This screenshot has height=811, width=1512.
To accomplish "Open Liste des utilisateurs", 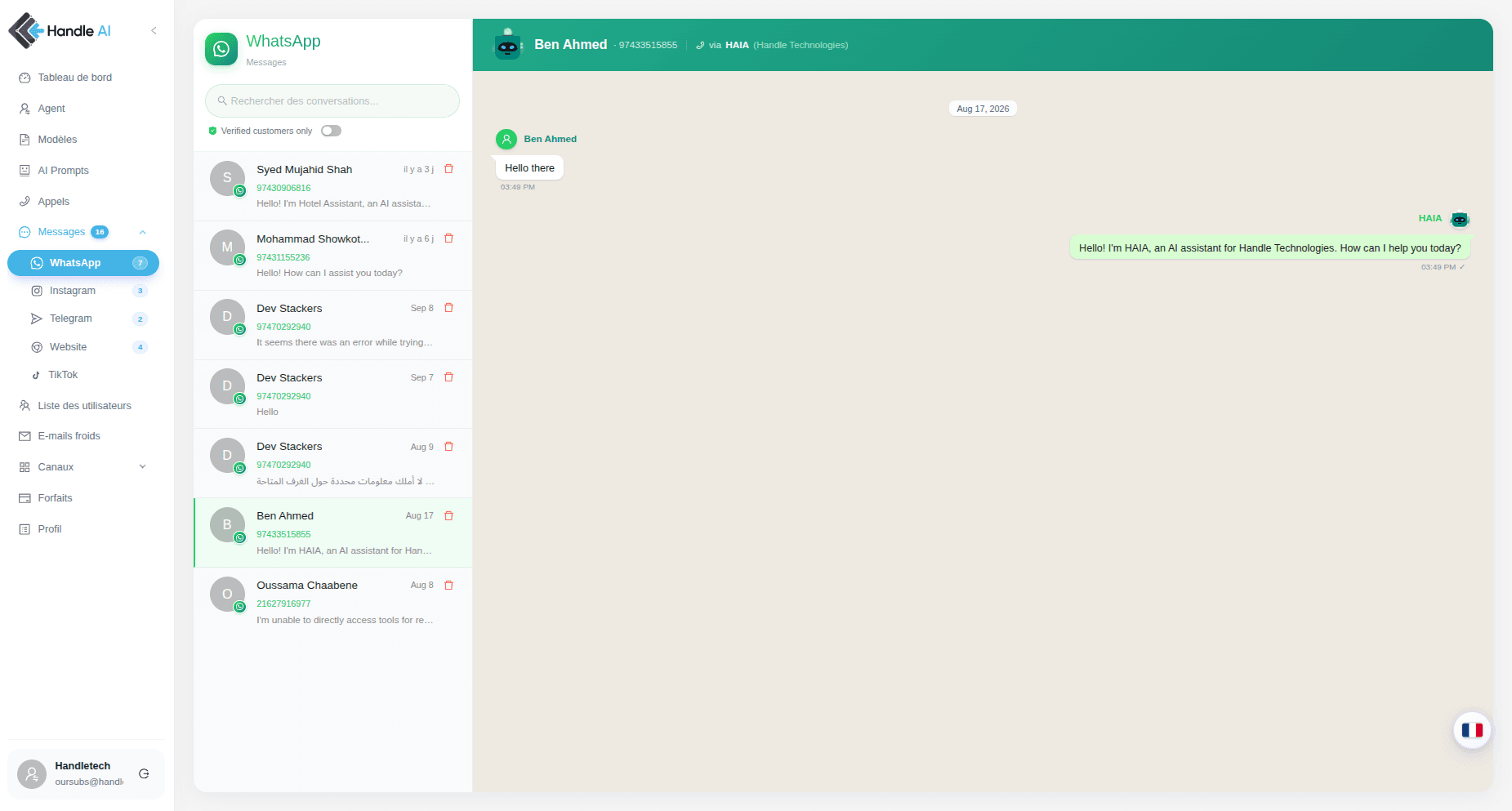I will (83, 406).
